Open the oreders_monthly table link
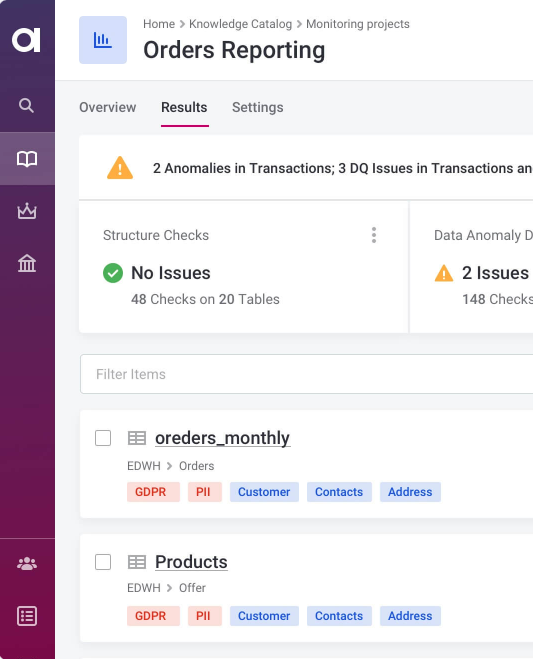Viewport: 535px width, 659px height. tap(222, 438)
